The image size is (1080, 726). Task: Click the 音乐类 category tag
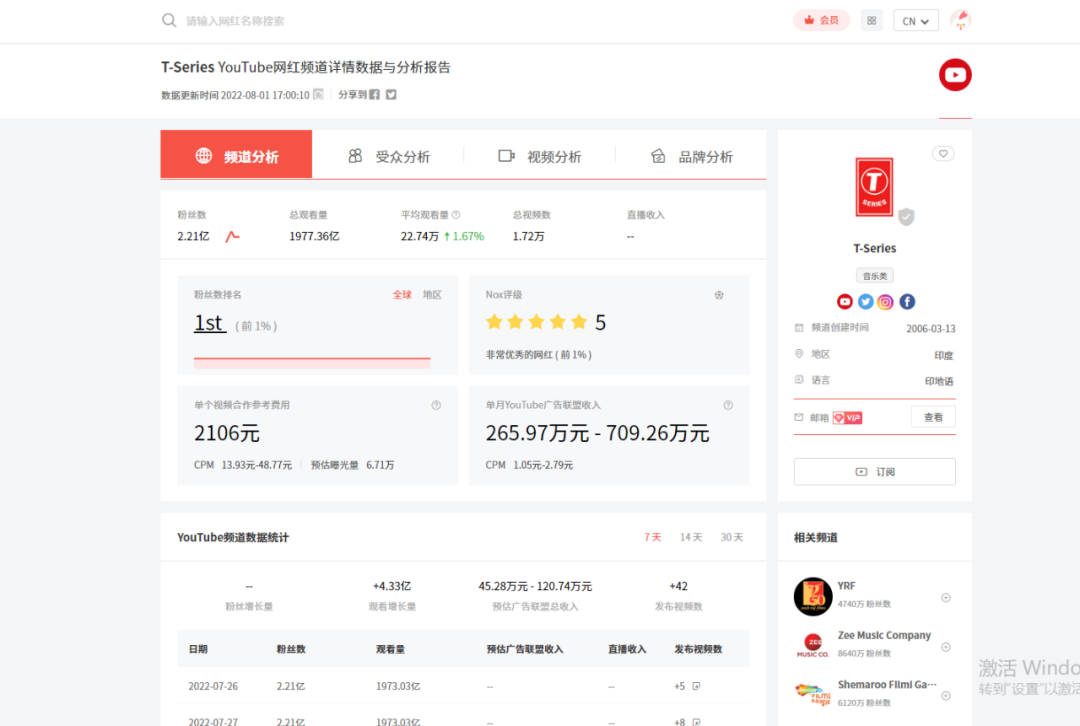pyautogui.click(x=875, y=276)
